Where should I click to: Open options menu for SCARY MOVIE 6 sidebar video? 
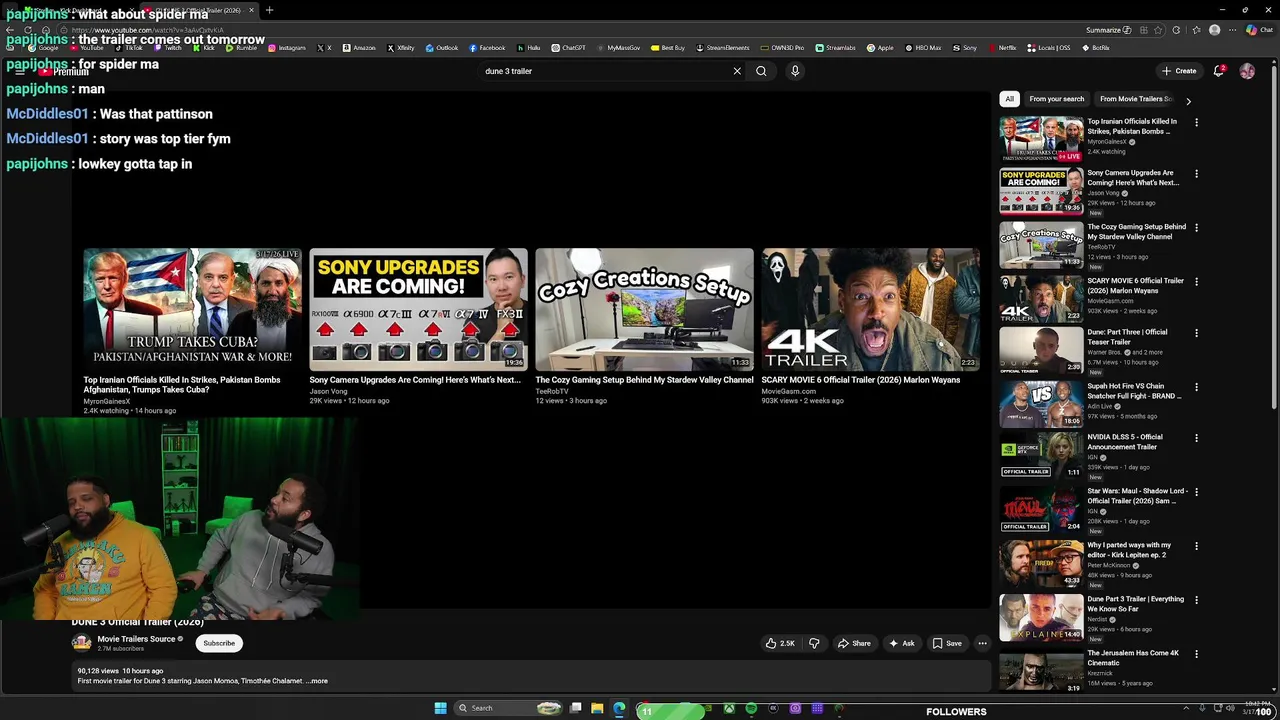pos(1196,282)
